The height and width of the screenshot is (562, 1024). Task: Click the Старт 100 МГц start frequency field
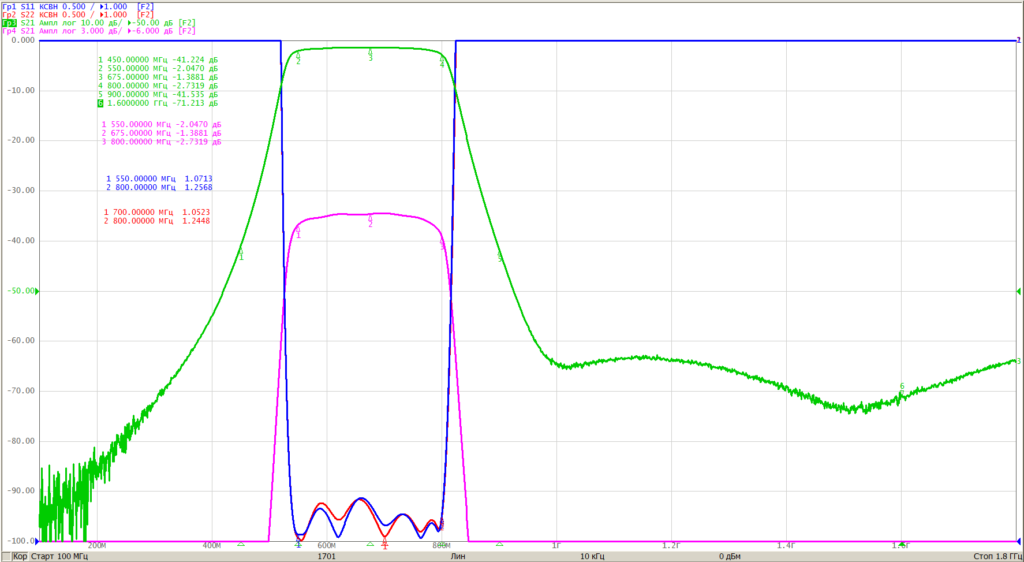tap(59, 557)
